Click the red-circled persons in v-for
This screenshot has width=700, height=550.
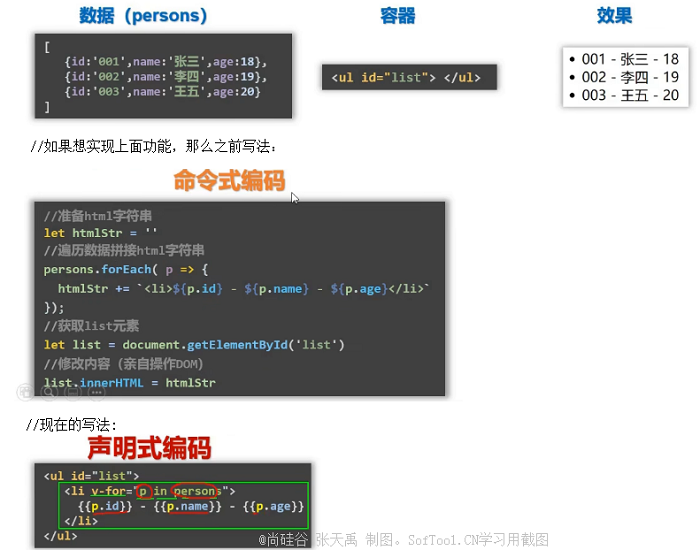(x=198, y=491)
